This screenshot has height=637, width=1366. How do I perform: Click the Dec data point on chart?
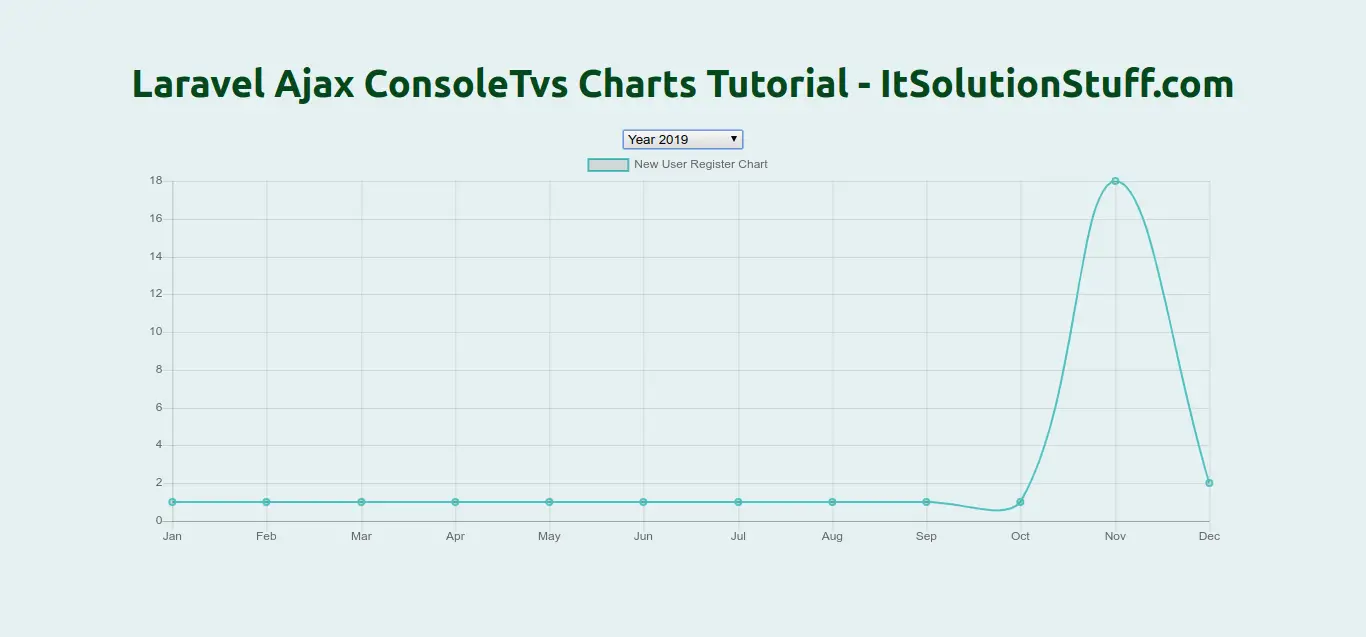[x=1209, y=483]
